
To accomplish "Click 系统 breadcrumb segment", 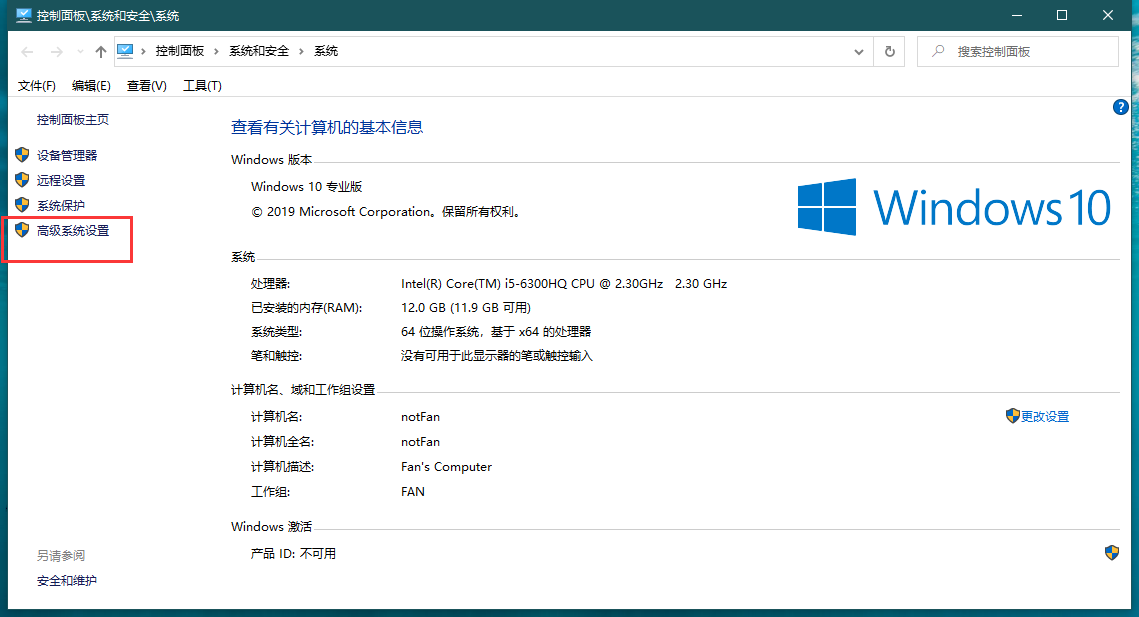I will [x=325, y=51].
